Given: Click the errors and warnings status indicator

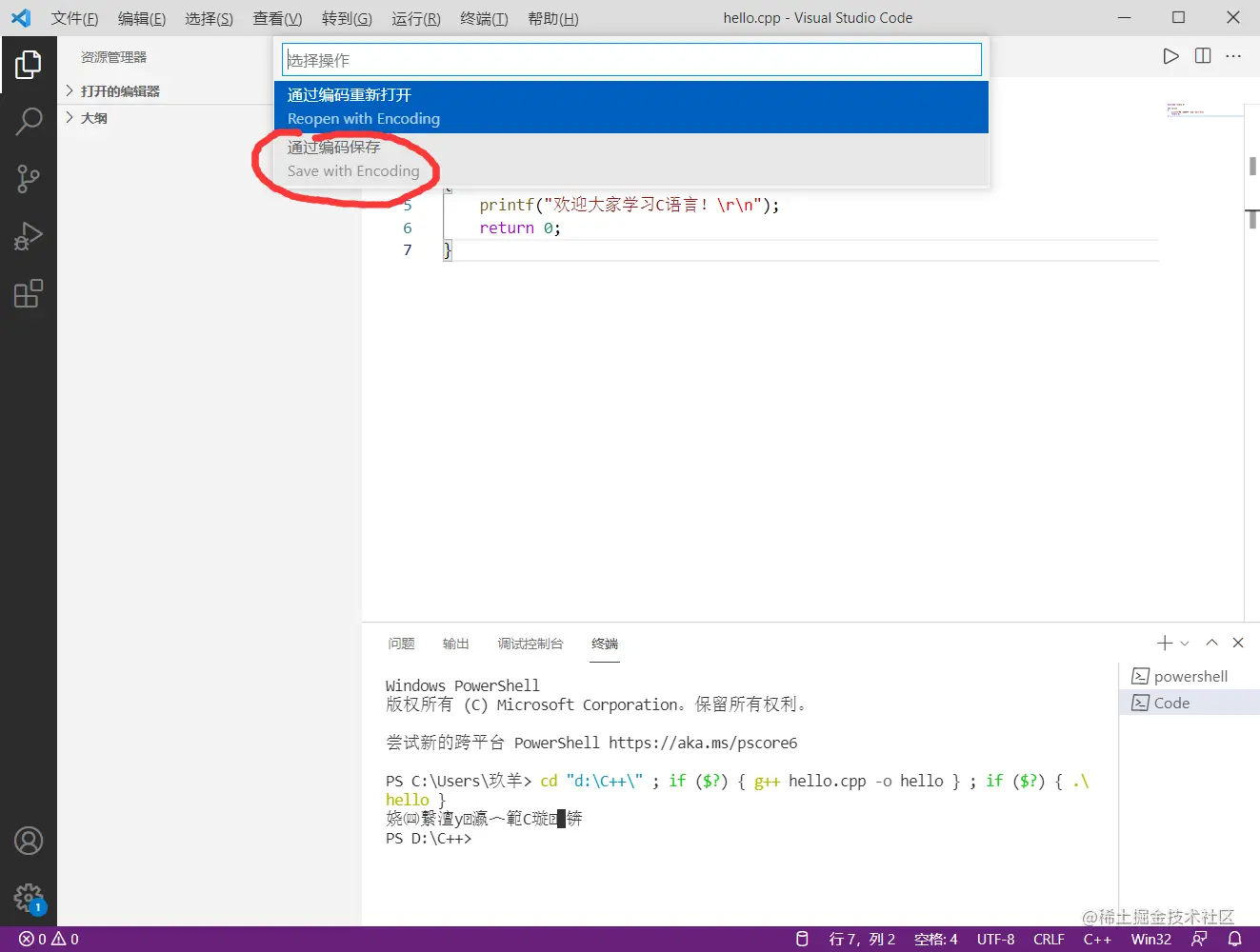Looking at the screenshot, I should pyautogui.click(x=50, y=939).
